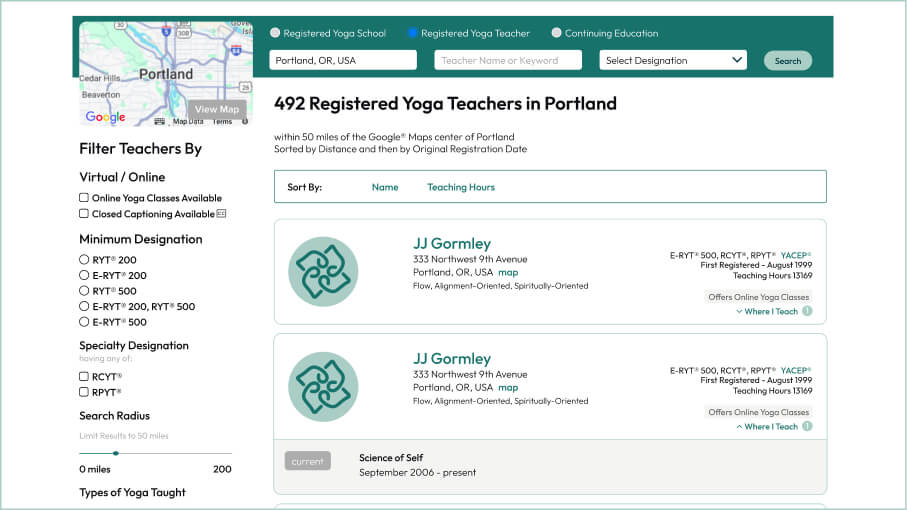Click the first JJ Gormley profile logo
This screenshot has width=907, height=510.
(323, 271)
